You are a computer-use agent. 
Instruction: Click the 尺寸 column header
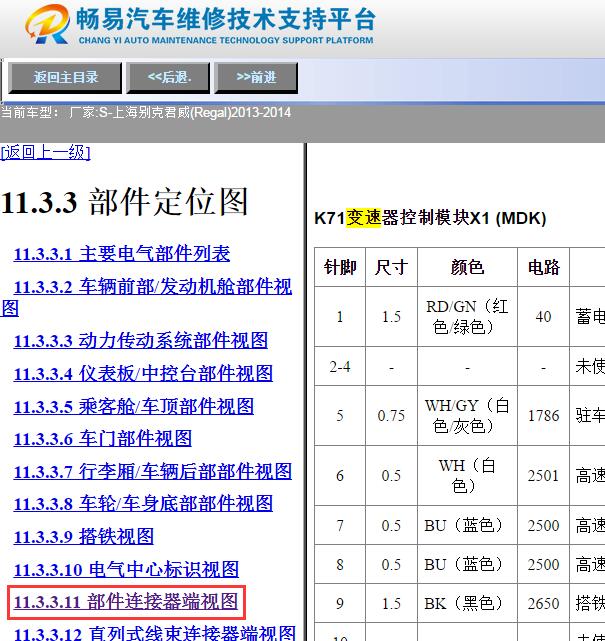click(x=391, y=267)
